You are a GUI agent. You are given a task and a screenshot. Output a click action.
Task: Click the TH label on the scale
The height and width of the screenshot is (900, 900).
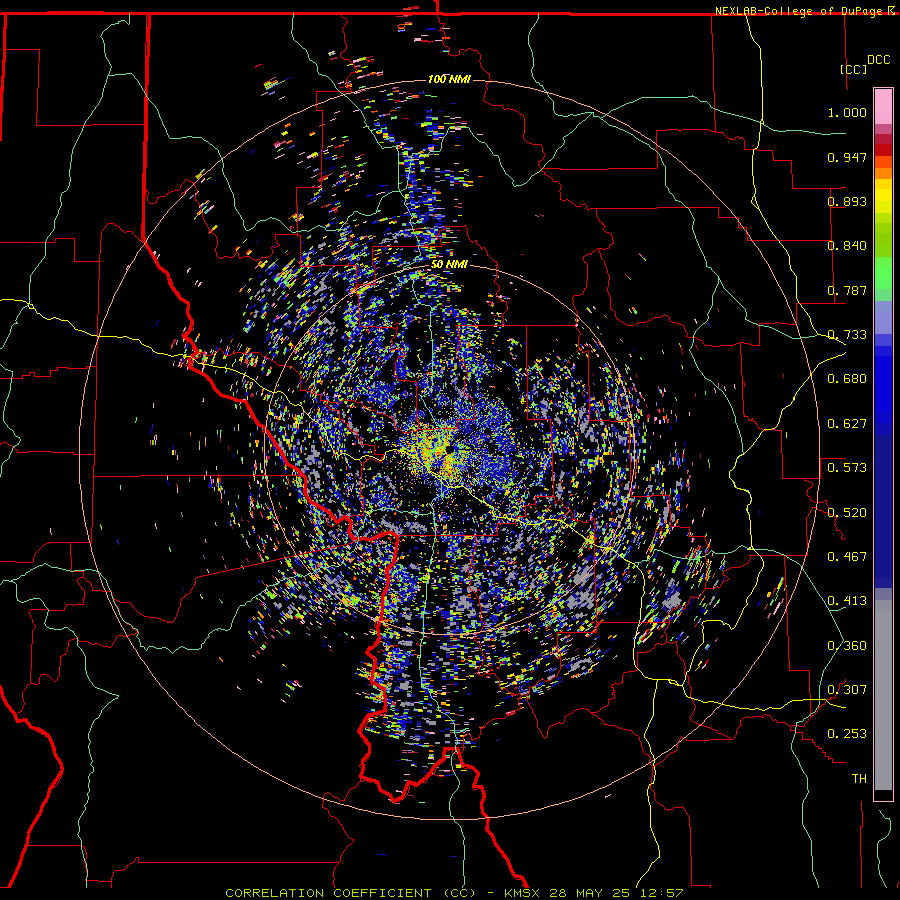(859, 779)
